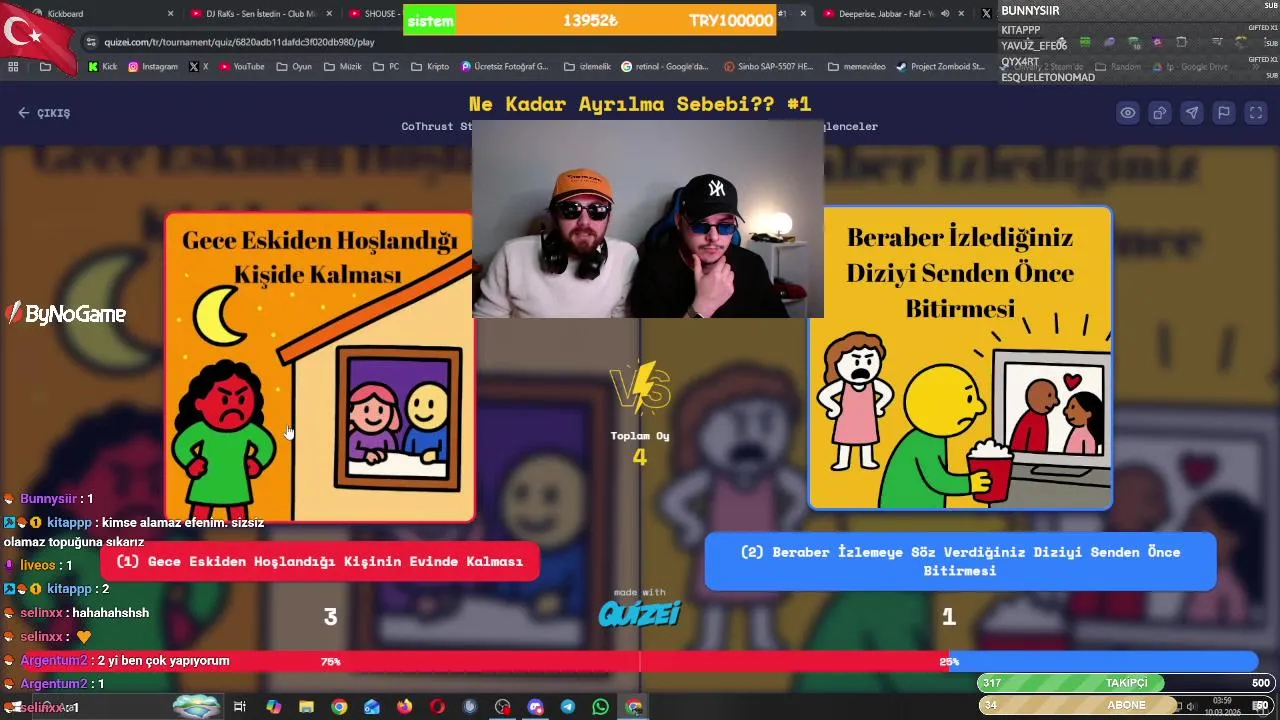Open Copilot icon in taskbar
Image resolution: width=1280 pixels, height=720 pixels.
[273, 707]
